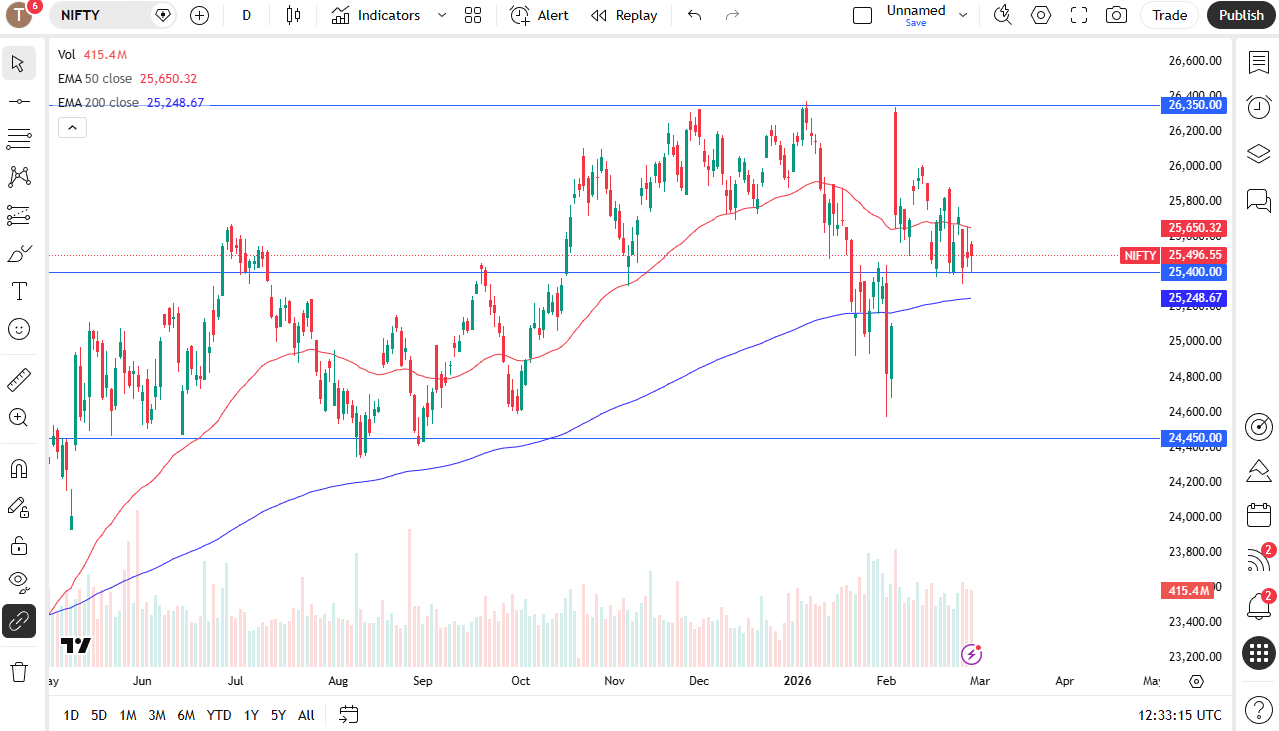Open the go to date calendar
Image resolution: width=1279 pixels, height=731 pixels.
(x=348, y=715)
